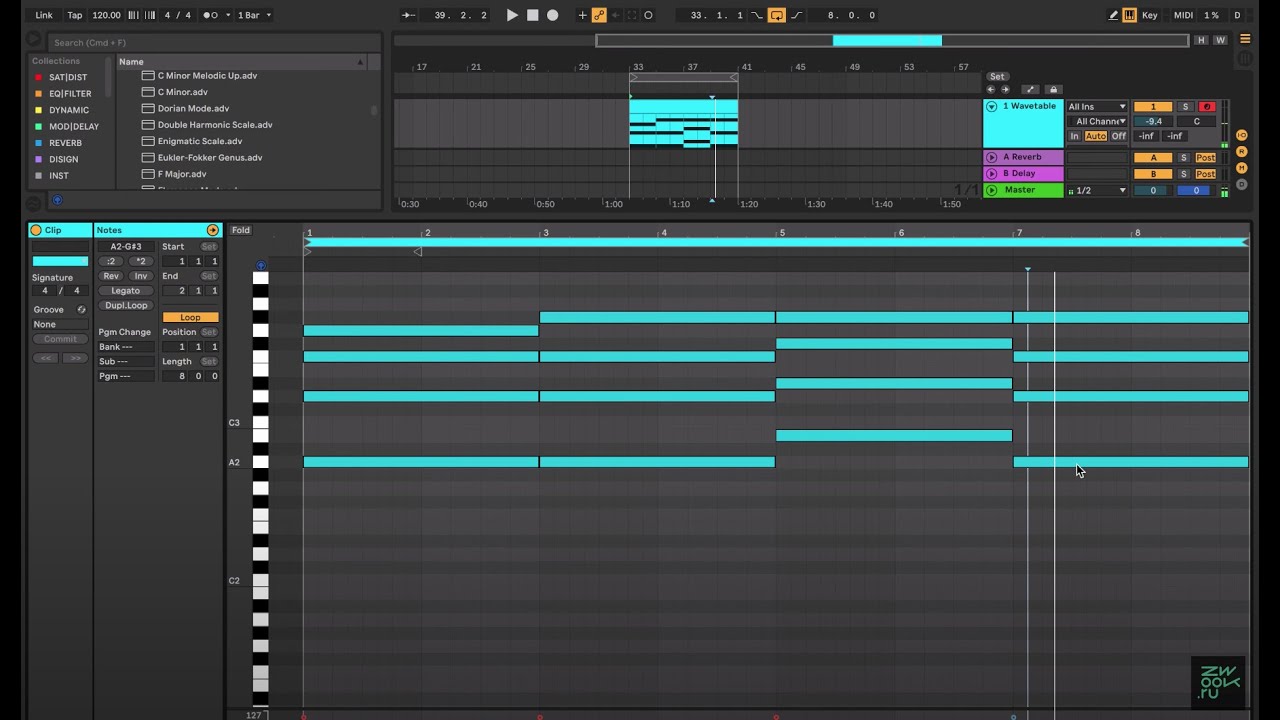Unfold the A Reverb return track

click(x=992, y=157)
